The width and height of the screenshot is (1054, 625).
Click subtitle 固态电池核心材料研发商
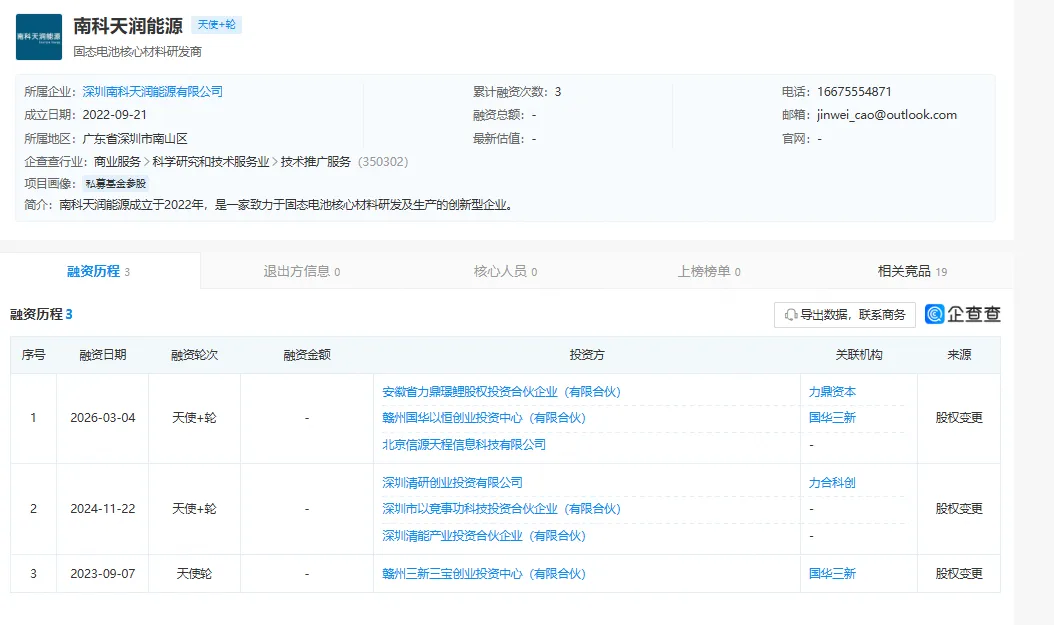coord(138,52)
